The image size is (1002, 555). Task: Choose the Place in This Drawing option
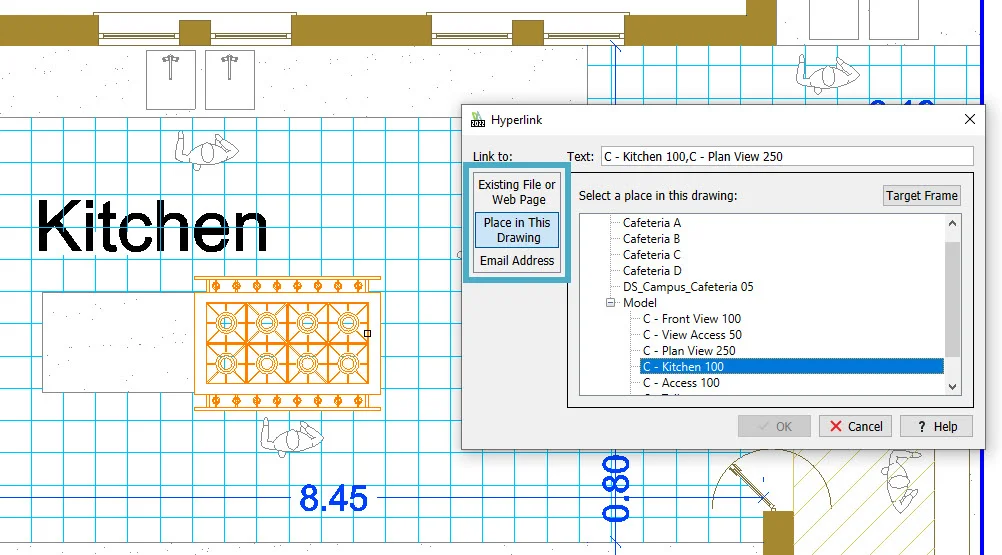[x=517, y=230]
